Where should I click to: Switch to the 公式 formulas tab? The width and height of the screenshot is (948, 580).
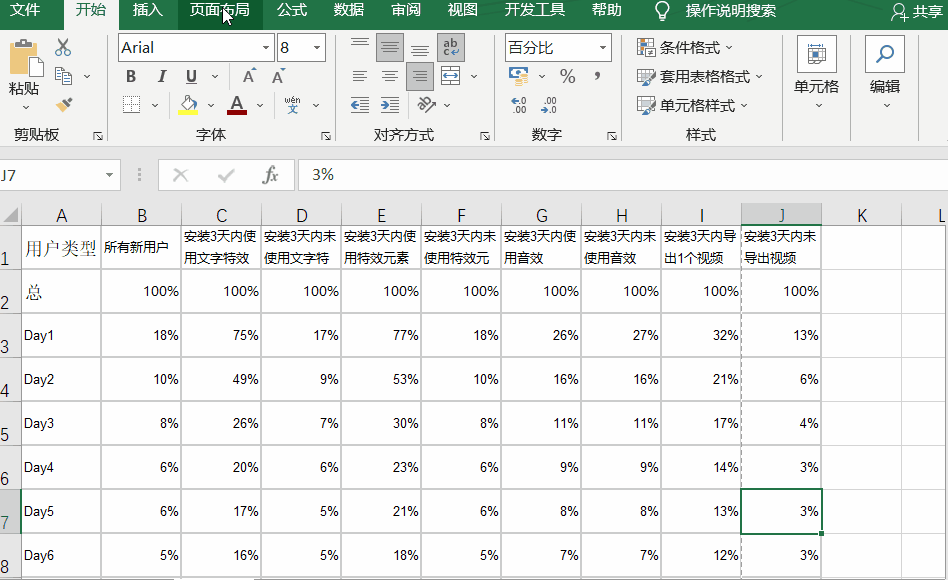pyautogui.click(x=292, y=10)
